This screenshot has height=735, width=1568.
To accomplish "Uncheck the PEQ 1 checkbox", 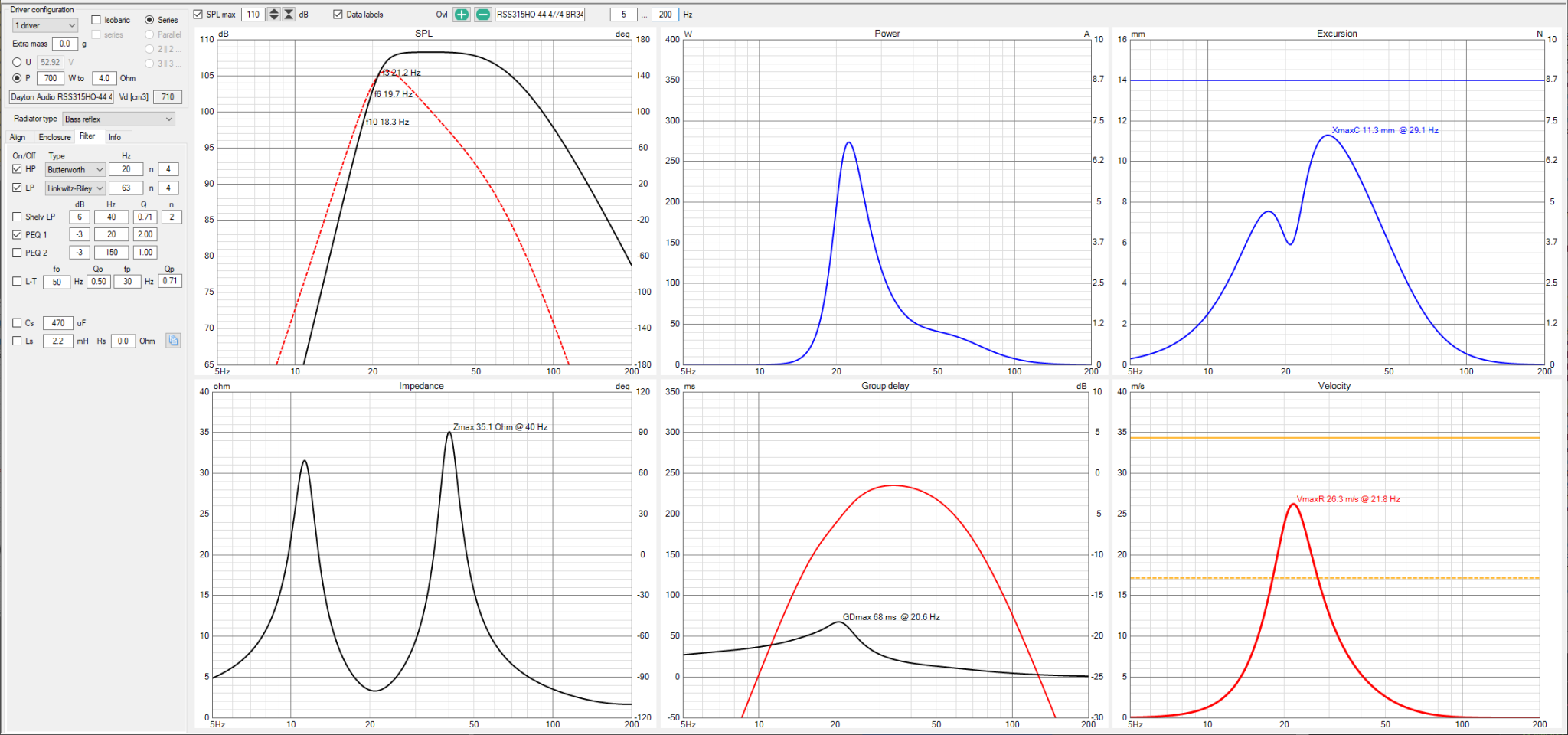I will click(17, 235).
